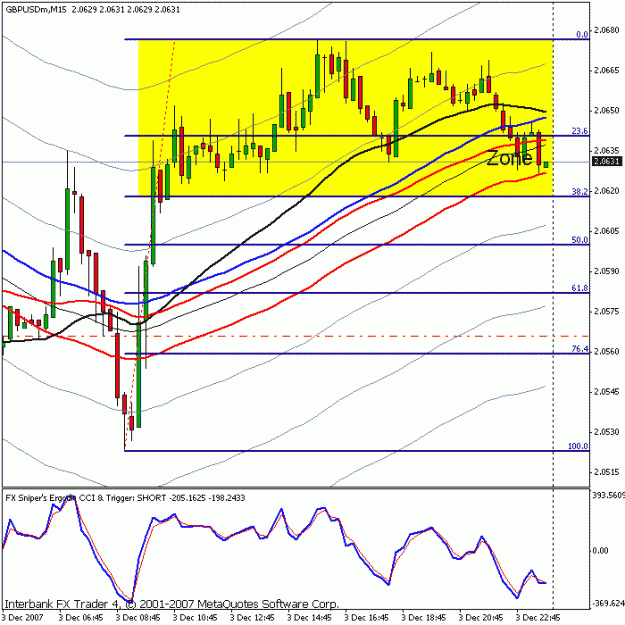This screenshot has height=625, width=625.
Task: Click the 0.0 Fibonacci level label
Action: (582, 35)
